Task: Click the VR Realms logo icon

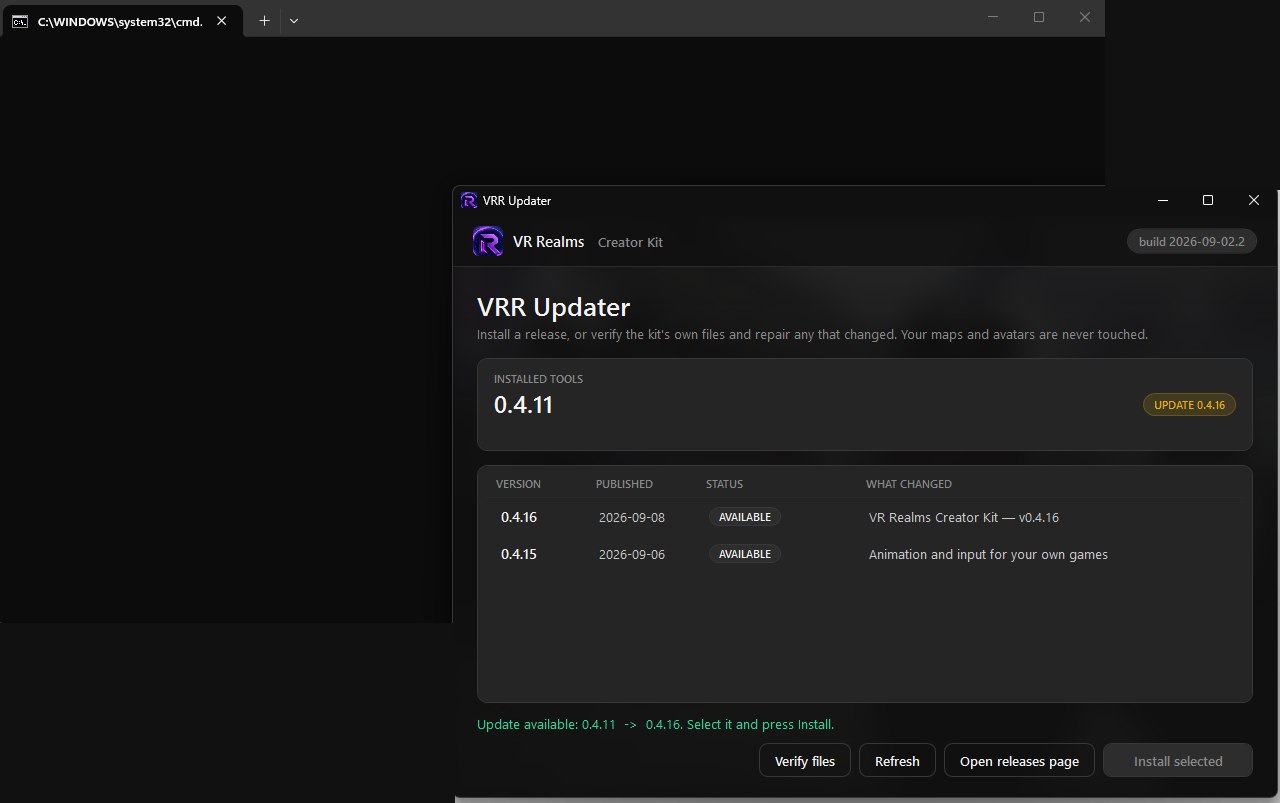Action: click(488, 241)
